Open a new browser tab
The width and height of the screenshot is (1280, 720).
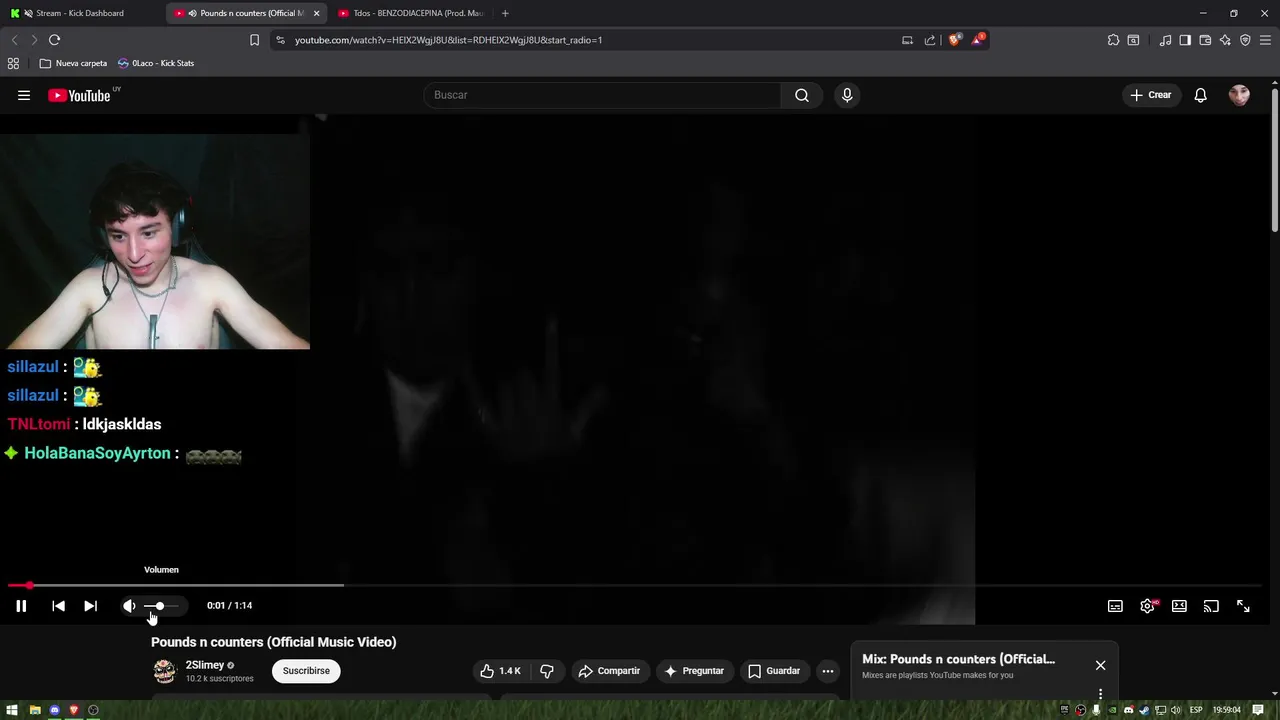point(505,13)
